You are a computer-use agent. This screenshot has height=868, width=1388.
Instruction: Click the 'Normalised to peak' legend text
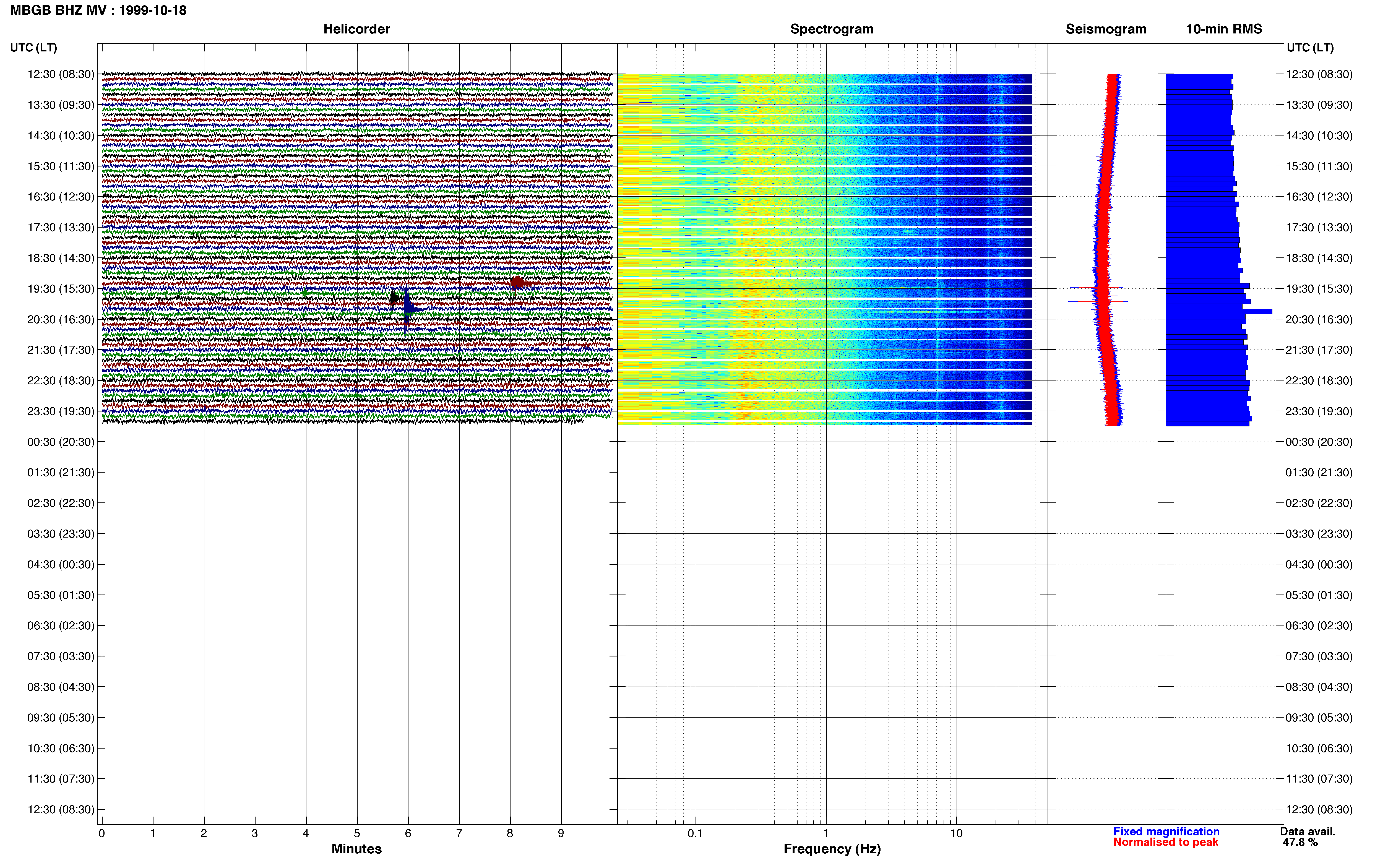[1165, 842]
